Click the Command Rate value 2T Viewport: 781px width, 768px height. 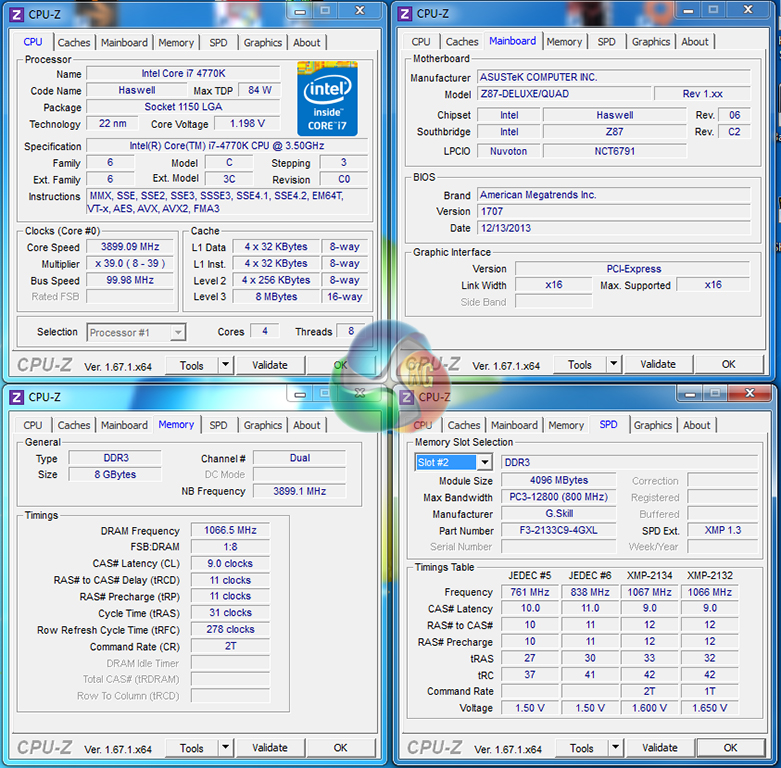click(230, 646)
